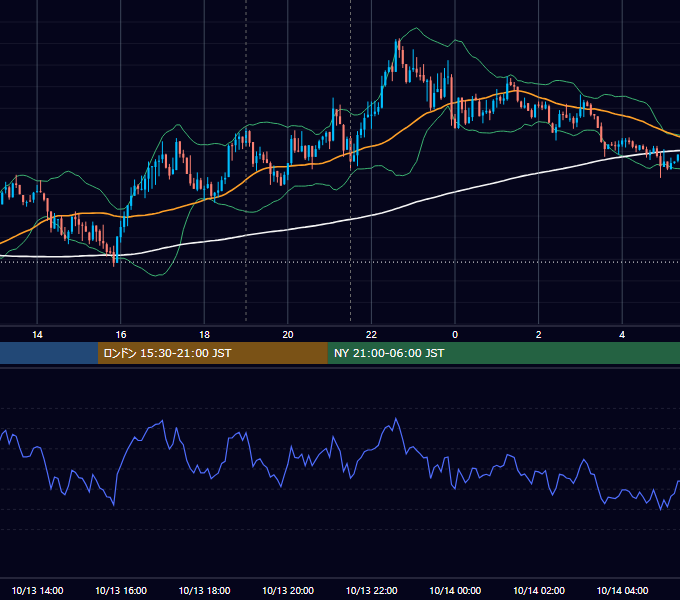Click the "18" hour label on price chart axis
680x600 pixels.
(x=204, y=335)
